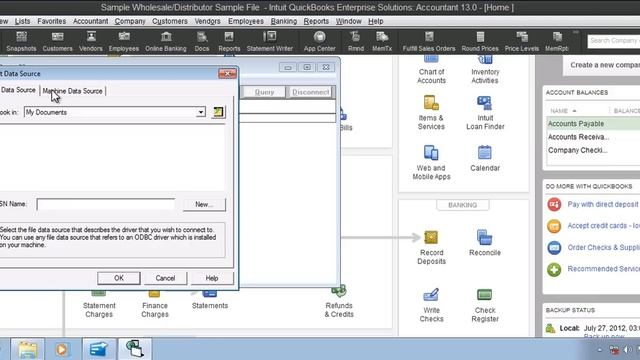Open the Order Checks & Supplies link
This screenshot has height=360, width=640.
click(603, 247)
